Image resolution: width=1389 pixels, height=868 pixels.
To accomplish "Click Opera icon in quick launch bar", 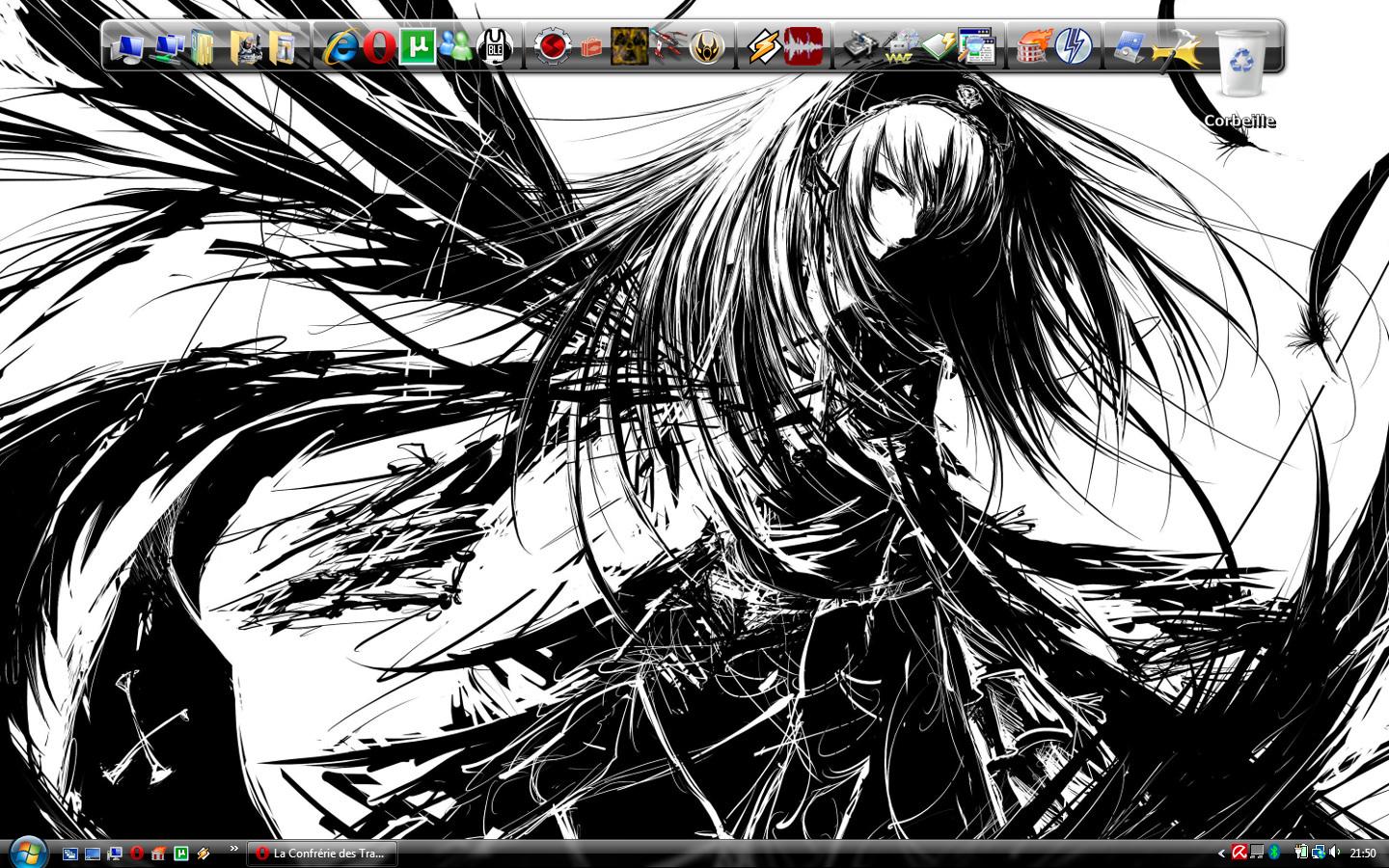I will tap(137, 854).
